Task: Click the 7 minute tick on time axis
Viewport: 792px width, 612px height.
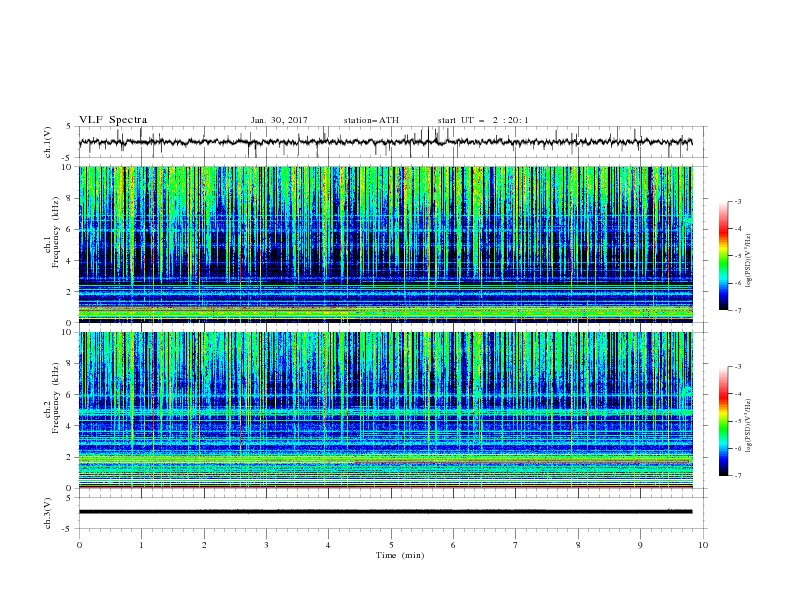Action: click(516, 545)
